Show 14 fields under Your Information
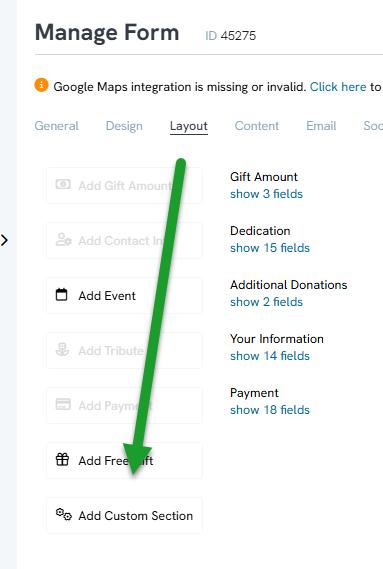 [x=270, y=356]
